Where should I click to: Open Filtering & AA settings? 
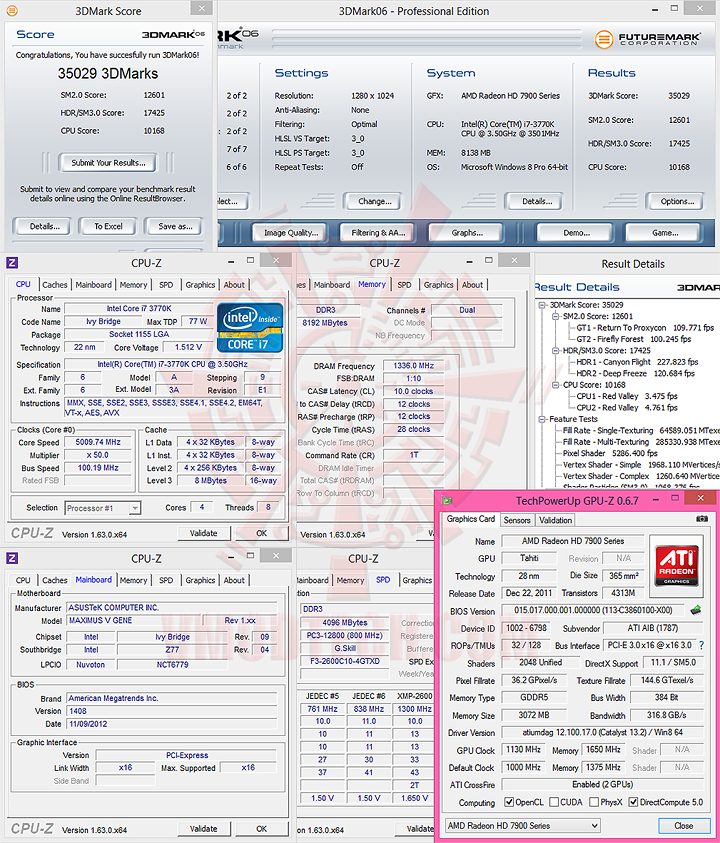tap(378, 233)
